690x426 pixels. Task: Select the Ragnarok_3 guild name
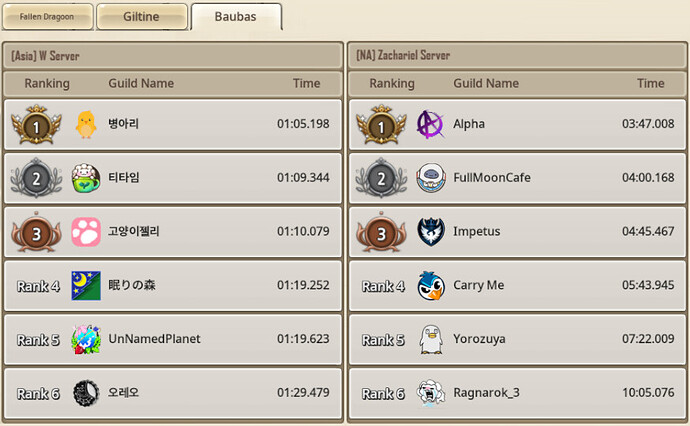pos(486,392)
